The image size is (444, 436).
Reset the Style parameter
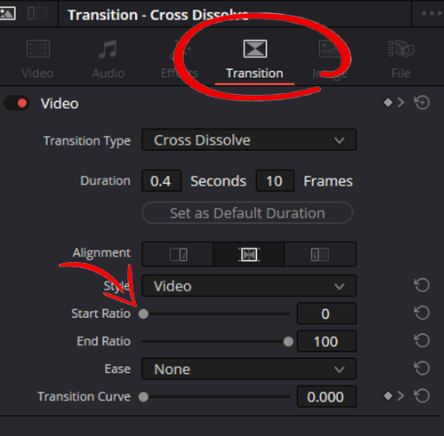click(x=422, y=285)
